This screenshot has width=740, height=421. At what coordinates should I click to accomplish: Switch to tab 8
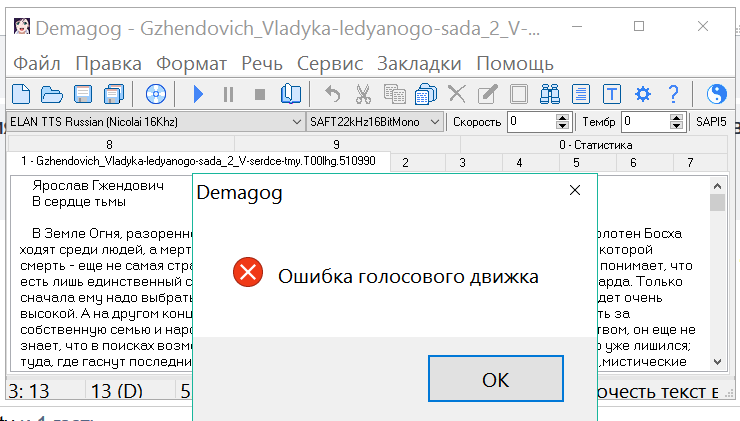click(x=109, y=144)
